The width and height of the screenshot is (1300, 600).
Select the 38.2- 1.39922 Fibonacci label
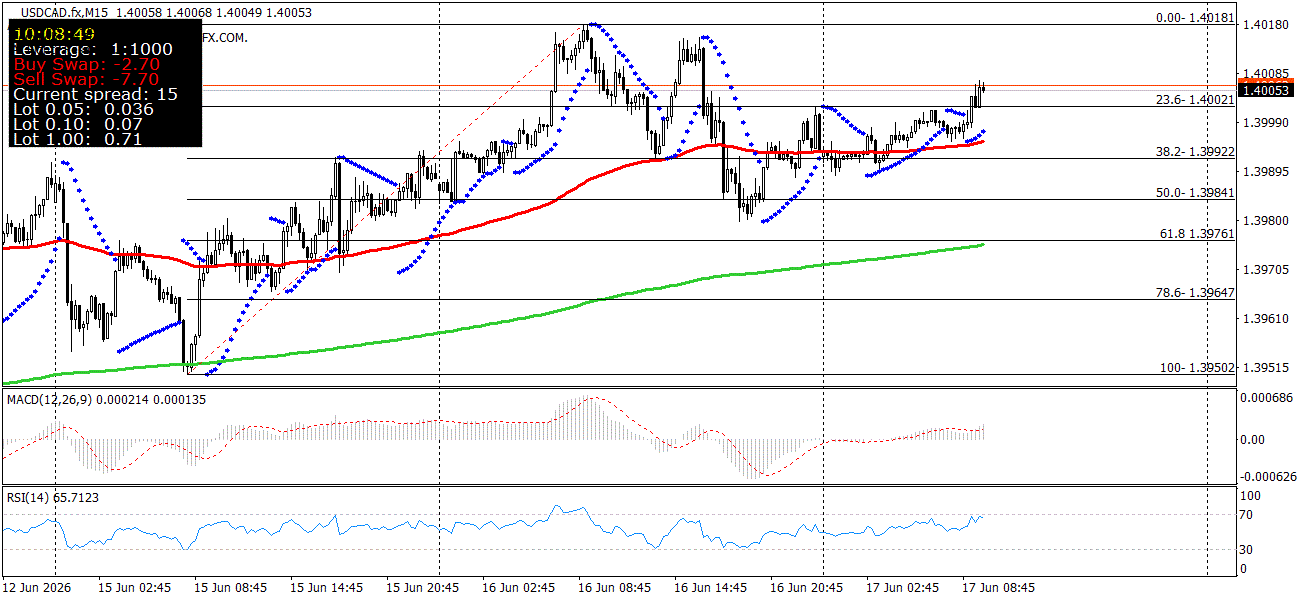point(1194,152)
